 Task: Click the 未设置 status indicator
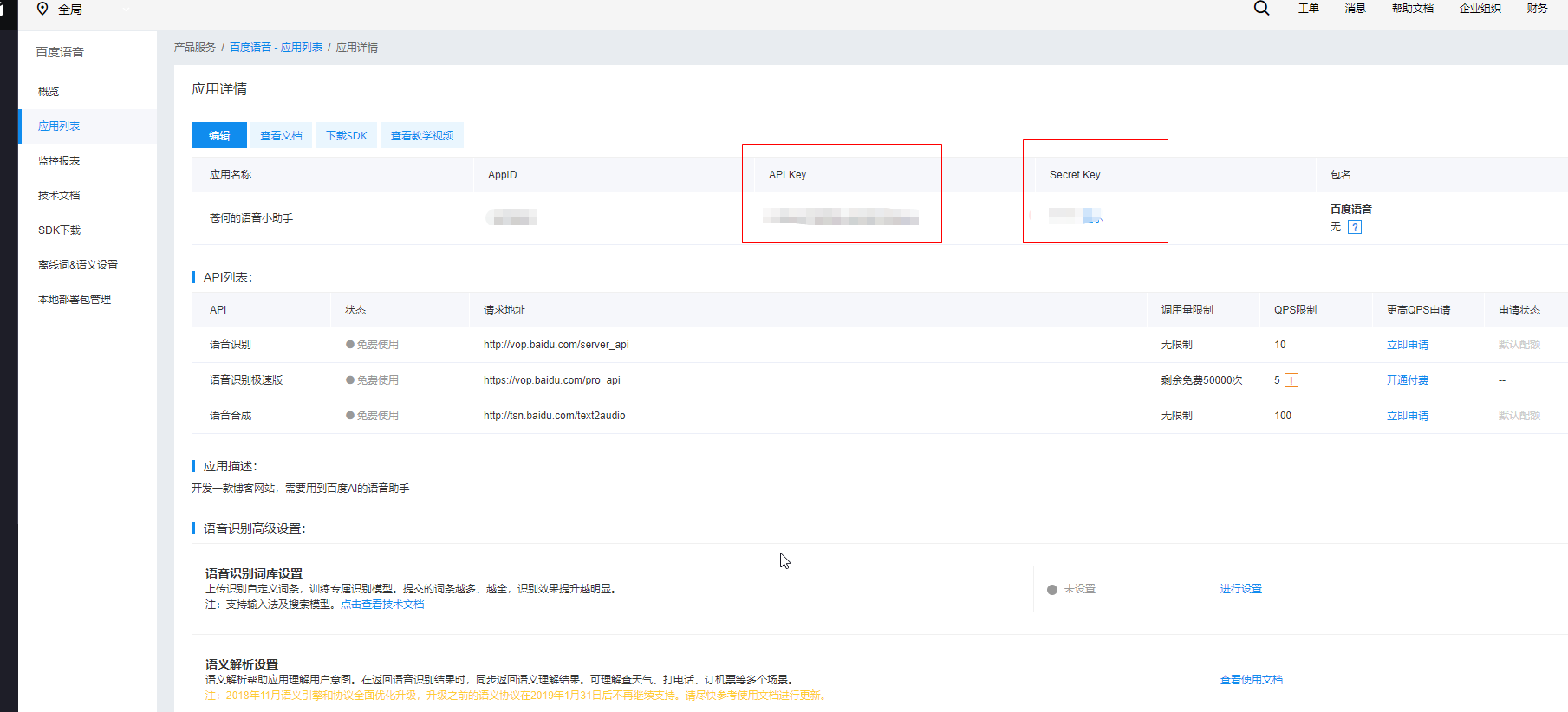1071,589
